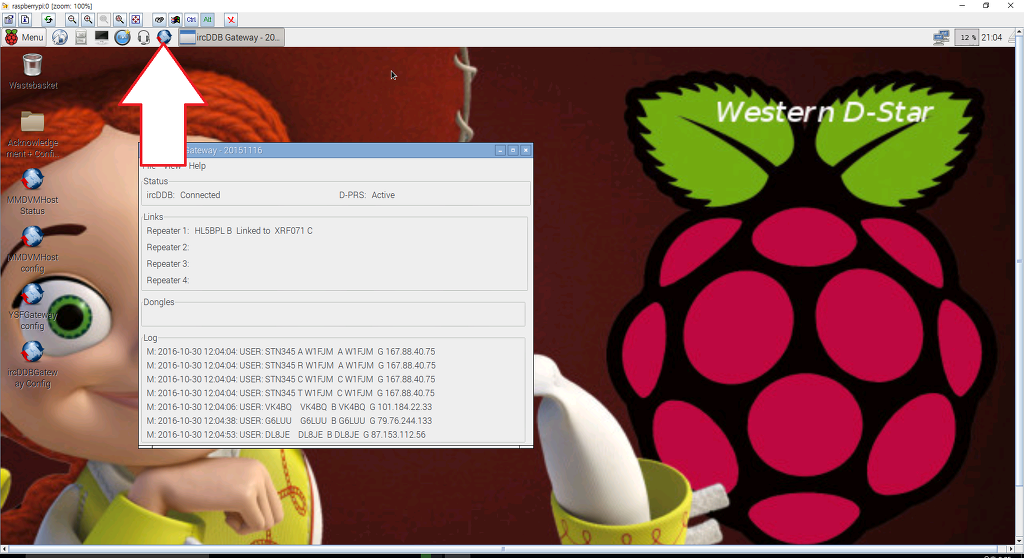Select log line STN345 R W1FJM

point(291,365)
